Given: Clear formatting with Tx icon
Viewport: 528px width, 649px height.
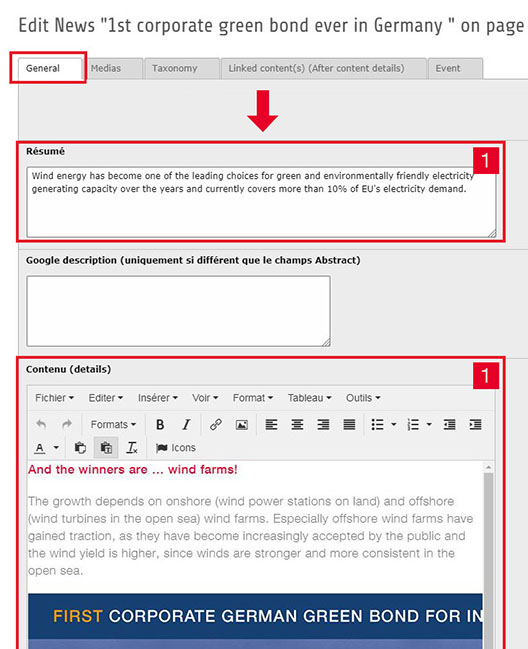Looking at the screenshot, I should coord(132,448).
